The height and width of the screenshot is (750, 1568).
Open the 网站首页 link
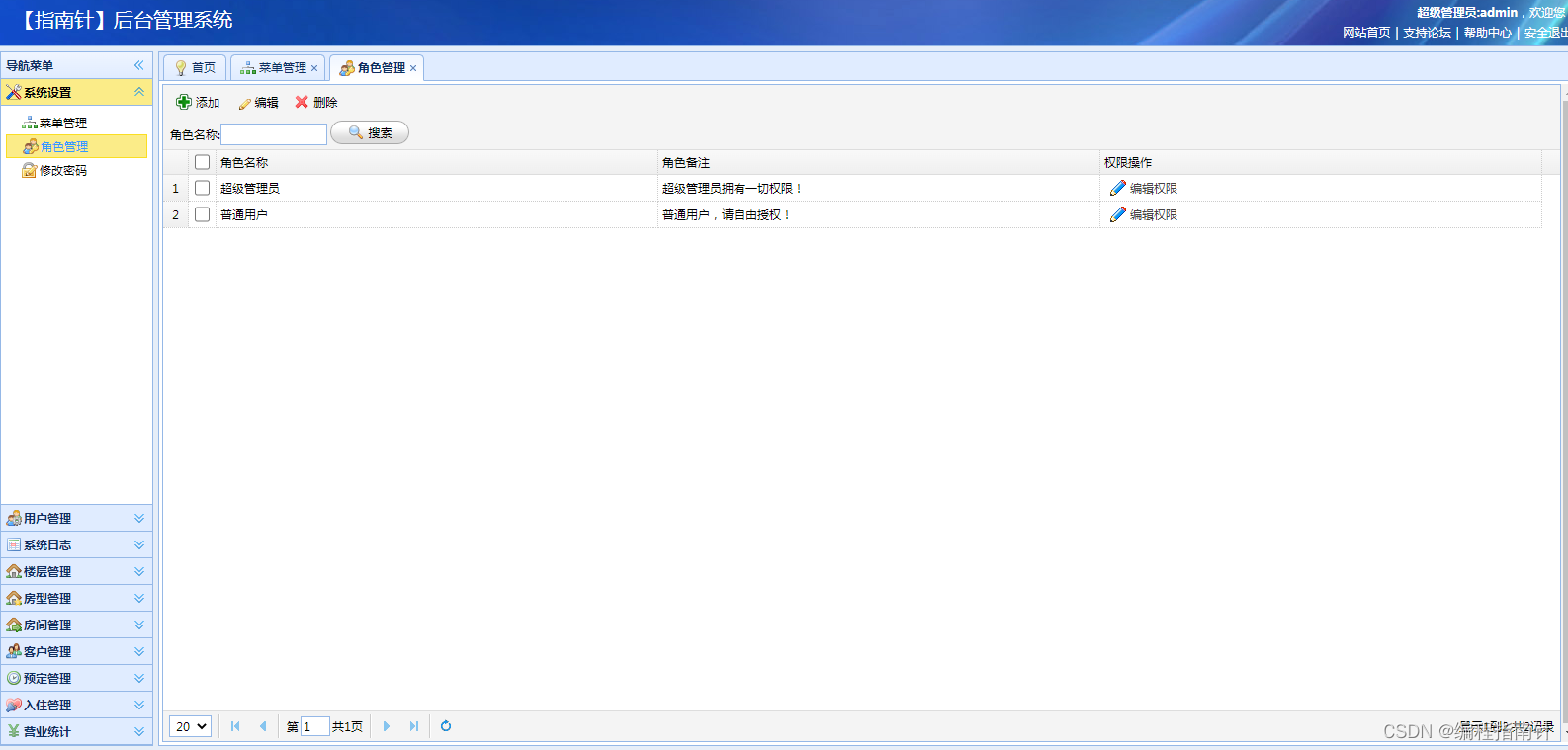(x=1366, y=33)
